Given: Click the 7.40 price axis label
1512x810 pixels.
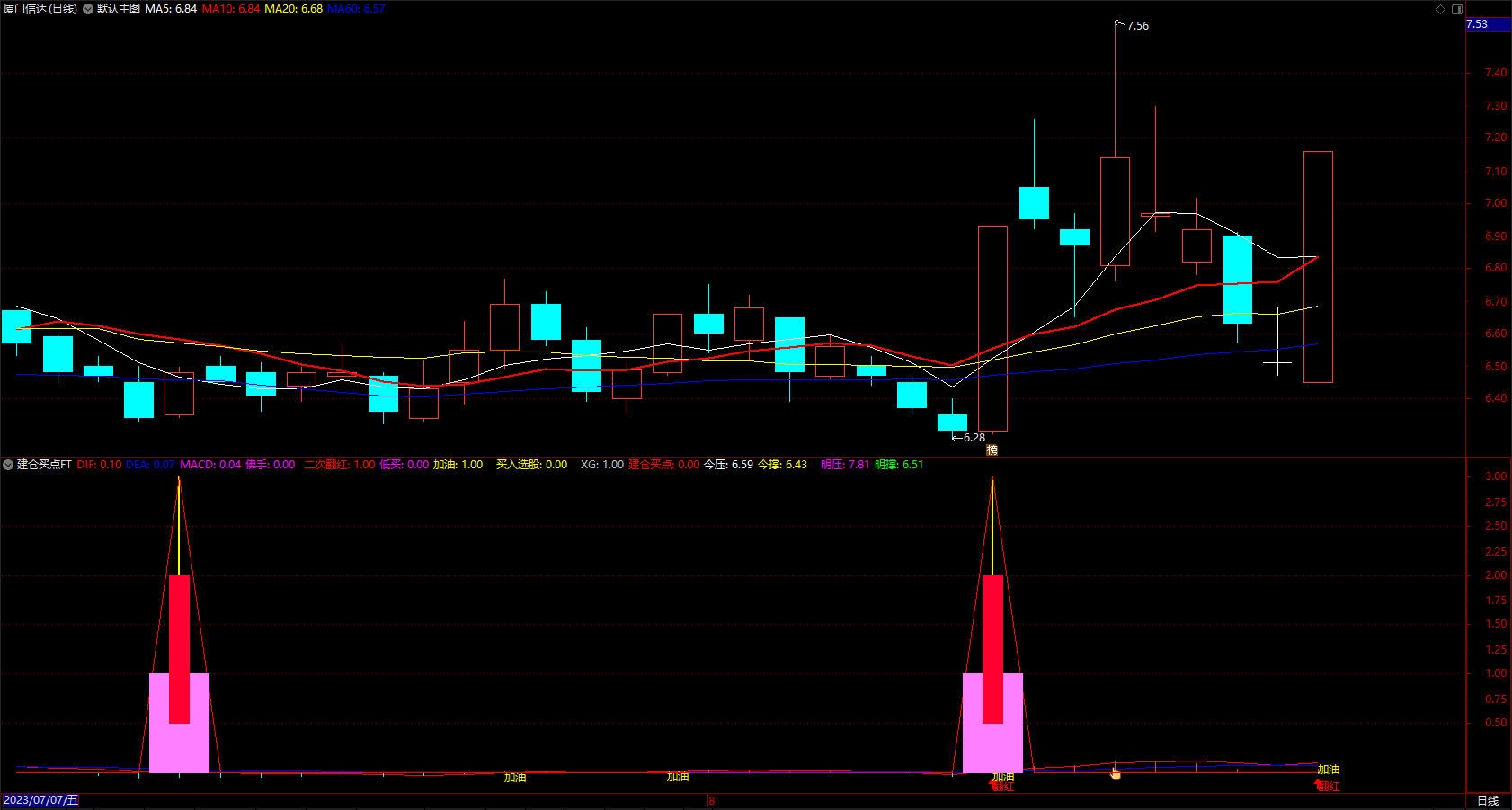Looking at the screenshot, I should [x=1496, y=73].
